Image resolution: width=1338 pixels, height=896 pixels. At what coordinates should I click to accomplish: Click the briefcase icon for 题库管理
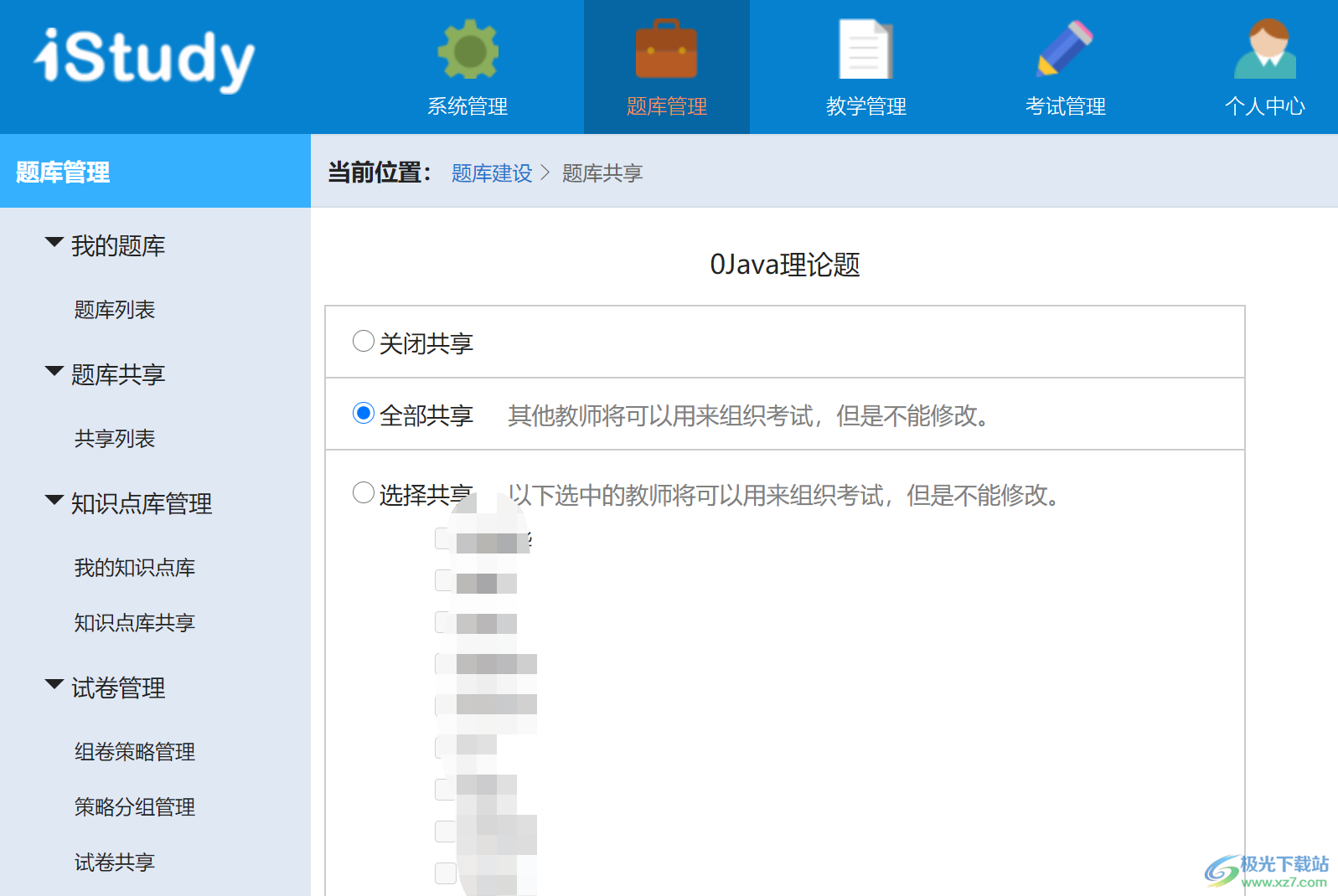(x=667, y=49)
